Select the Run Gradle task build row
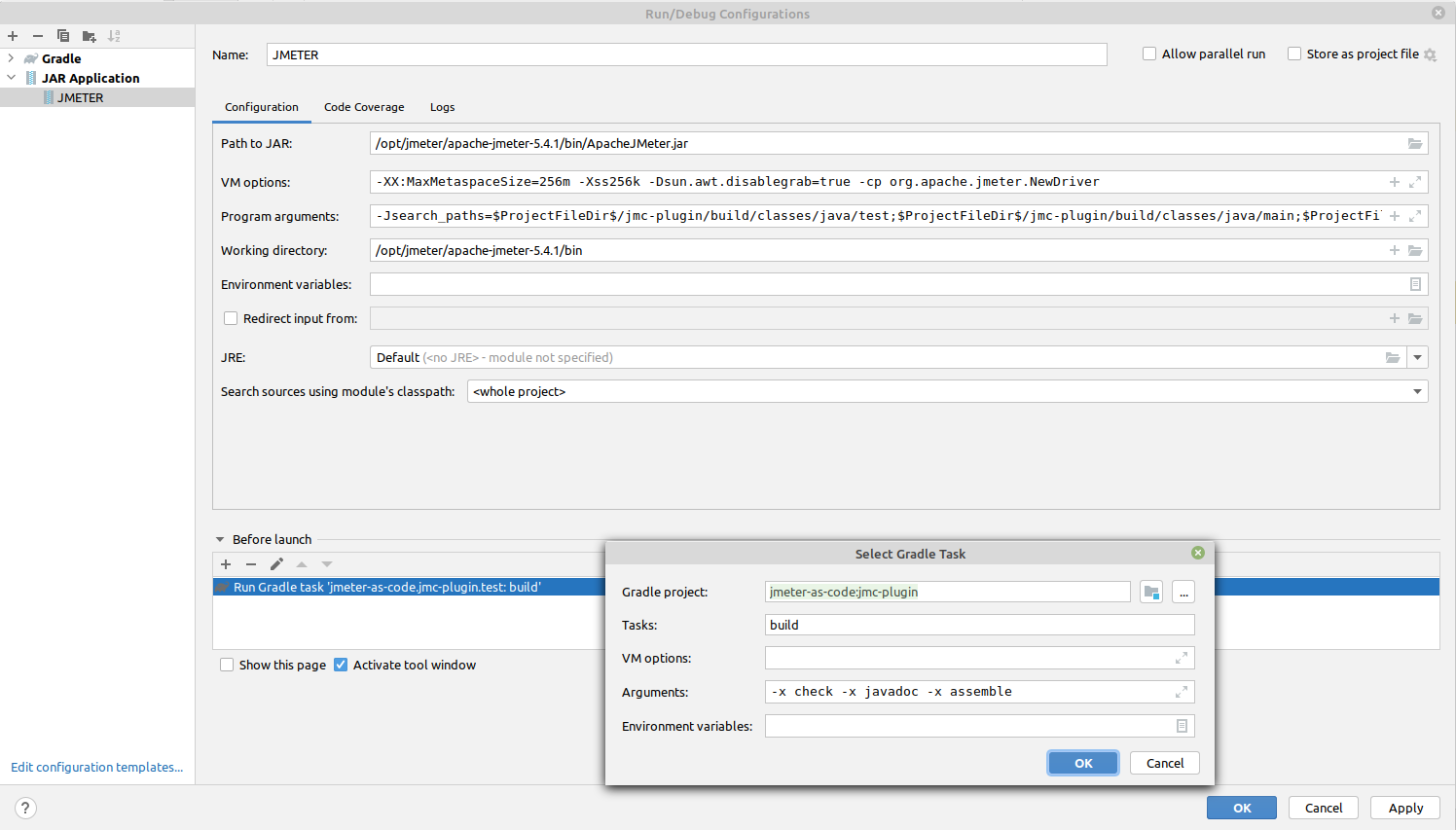Screen dimensions: 1456x830 pyautogui.click(x=409, y=587)
